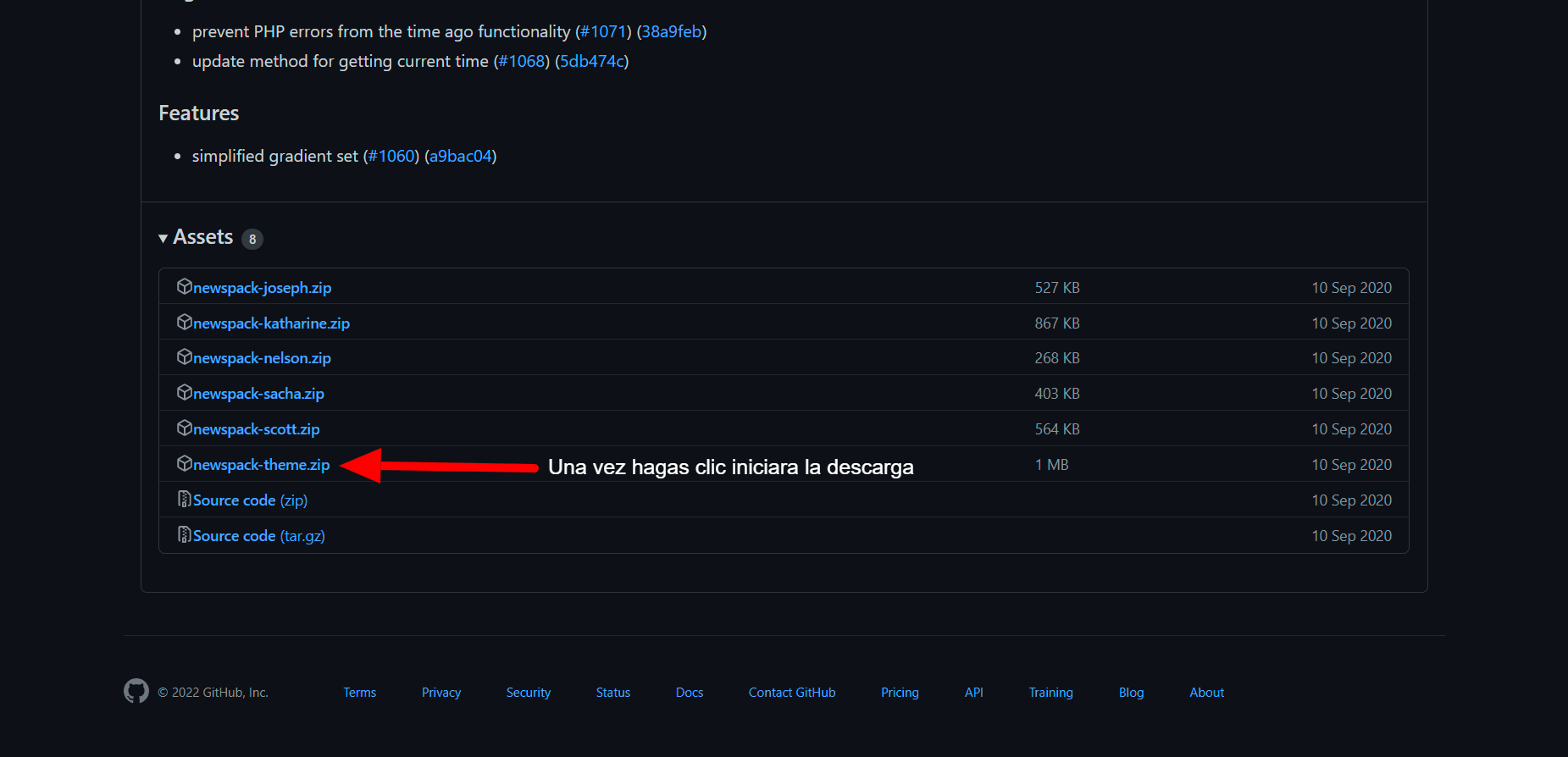Open commit 38a9feb
1568x757 pixels.
coord(672,31)
